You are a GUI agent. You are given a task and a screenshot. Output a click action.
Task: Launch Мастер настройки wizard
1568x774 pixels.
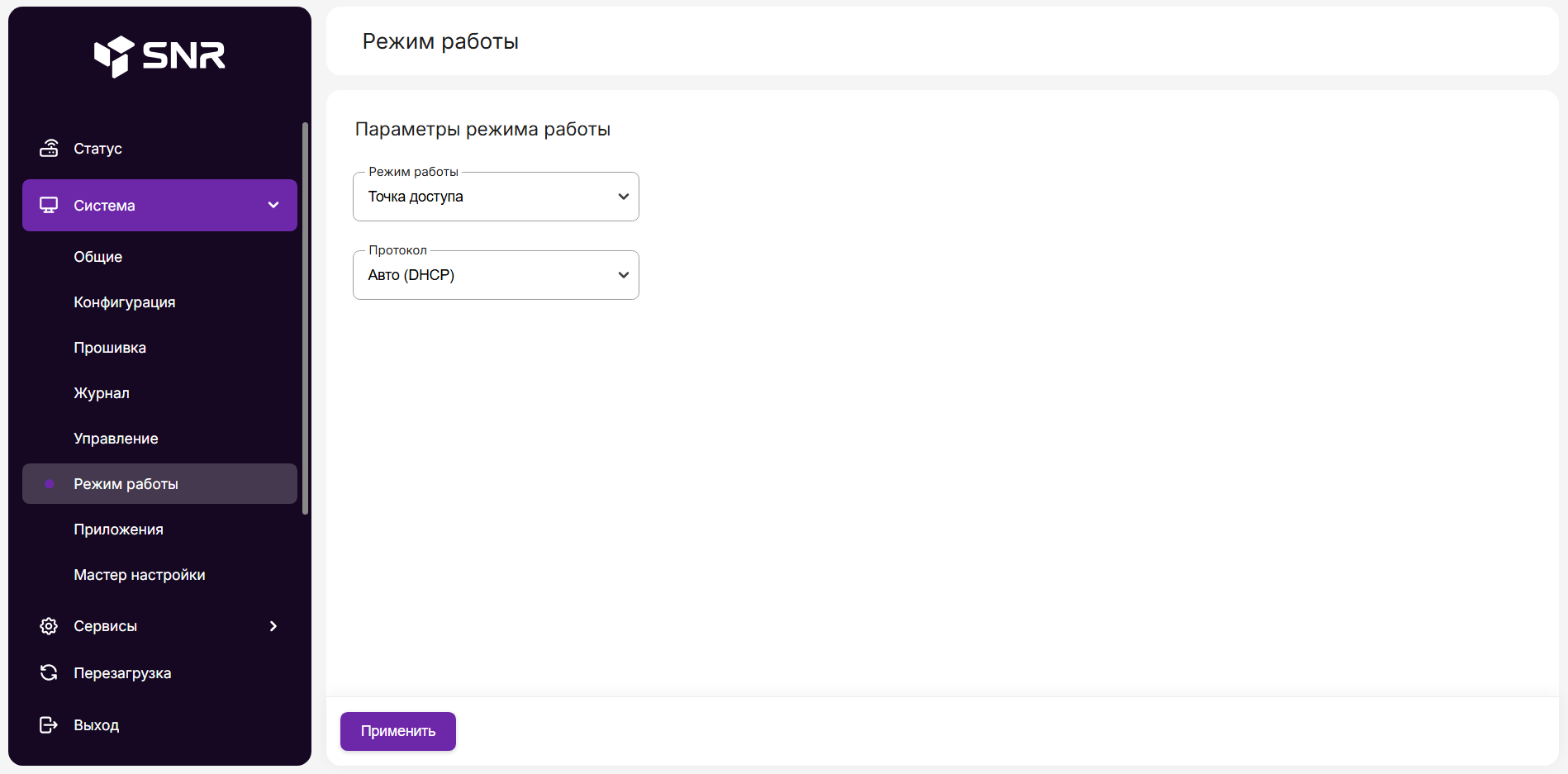pos(140,575)
